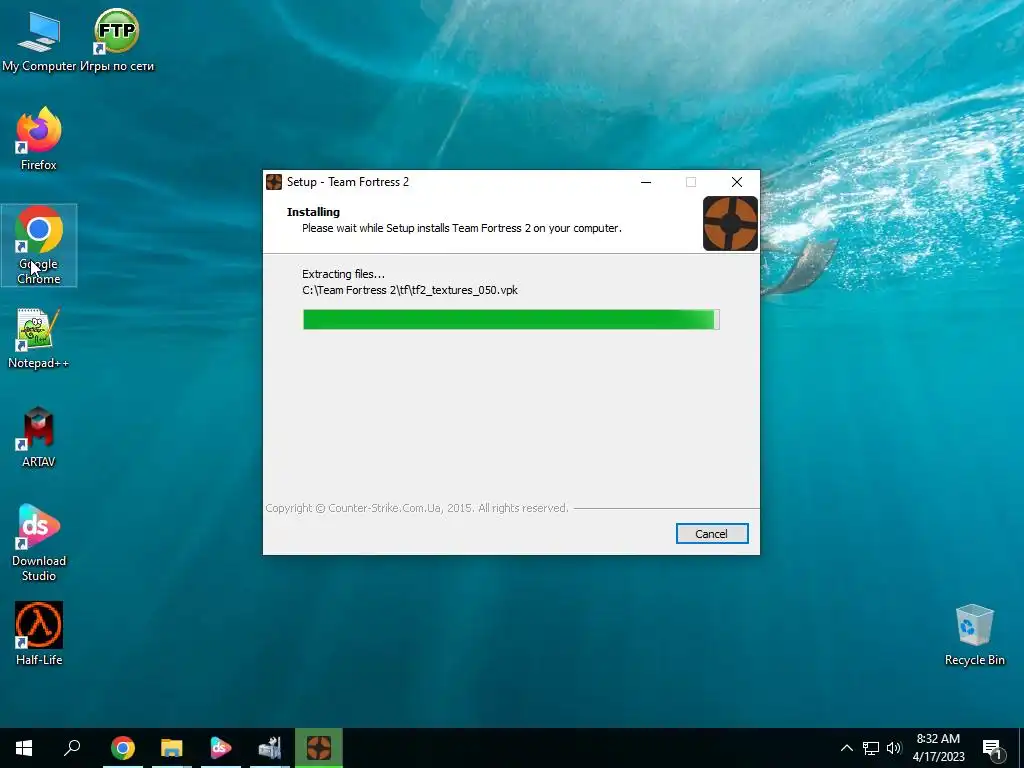Select the ARTAV antivirus desktop icon
This screenshot has height=768, width=1024.
39,437
